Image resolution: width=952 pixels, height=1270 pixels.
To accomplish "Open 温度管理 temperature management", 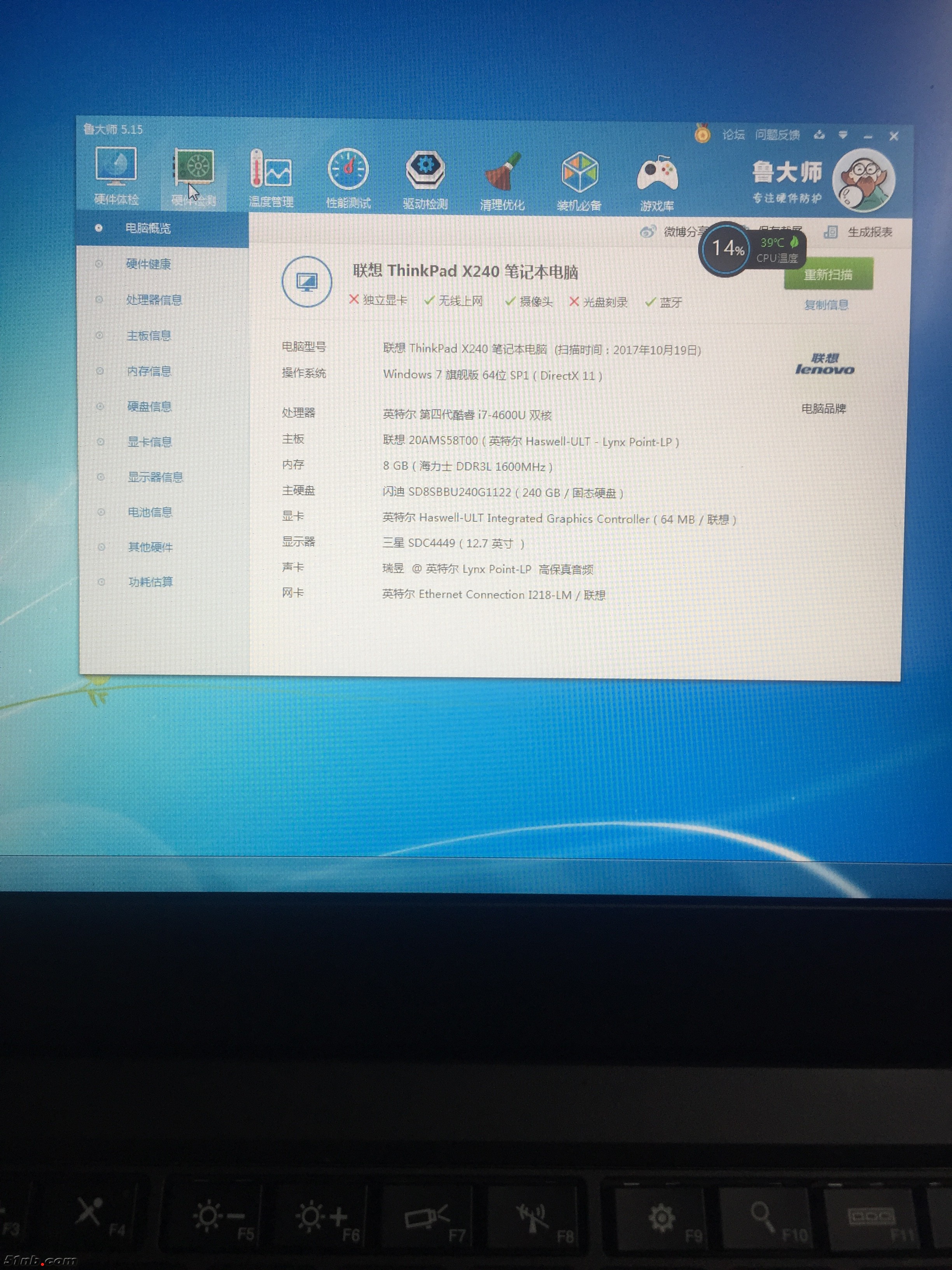I will tap(271, 177).
